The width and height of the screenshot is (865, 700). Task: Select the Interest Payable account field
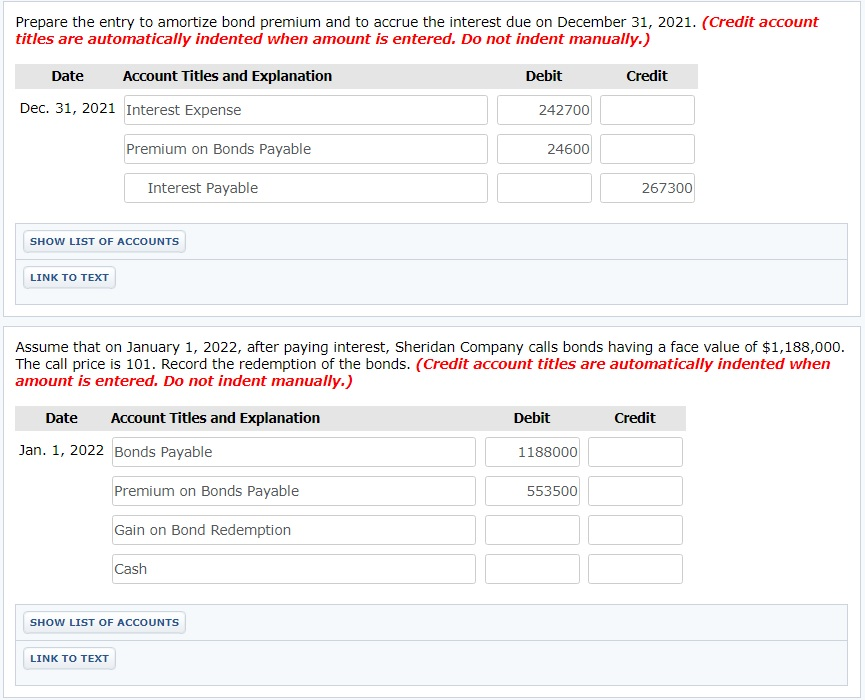coord(304,188)
